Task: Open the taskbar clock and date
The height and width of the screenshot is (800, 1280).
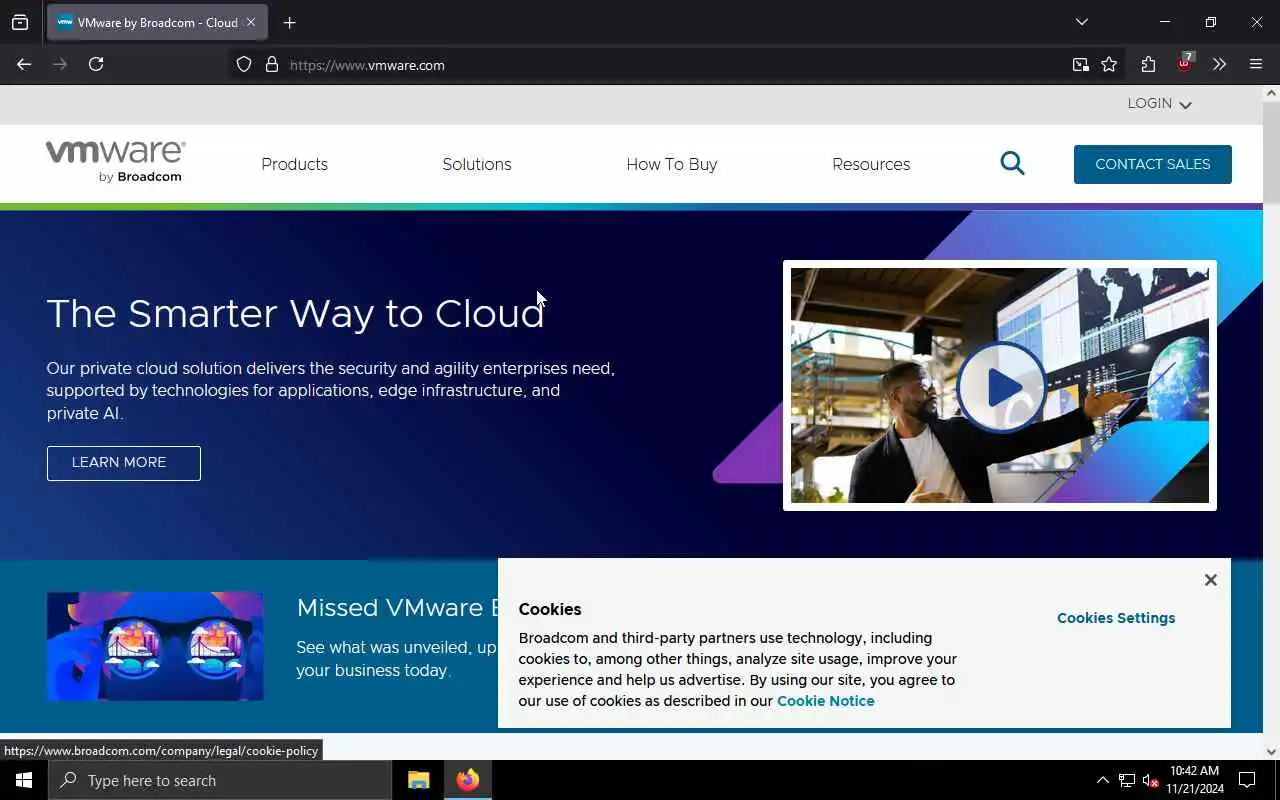Action: (x=1194, y=780)
